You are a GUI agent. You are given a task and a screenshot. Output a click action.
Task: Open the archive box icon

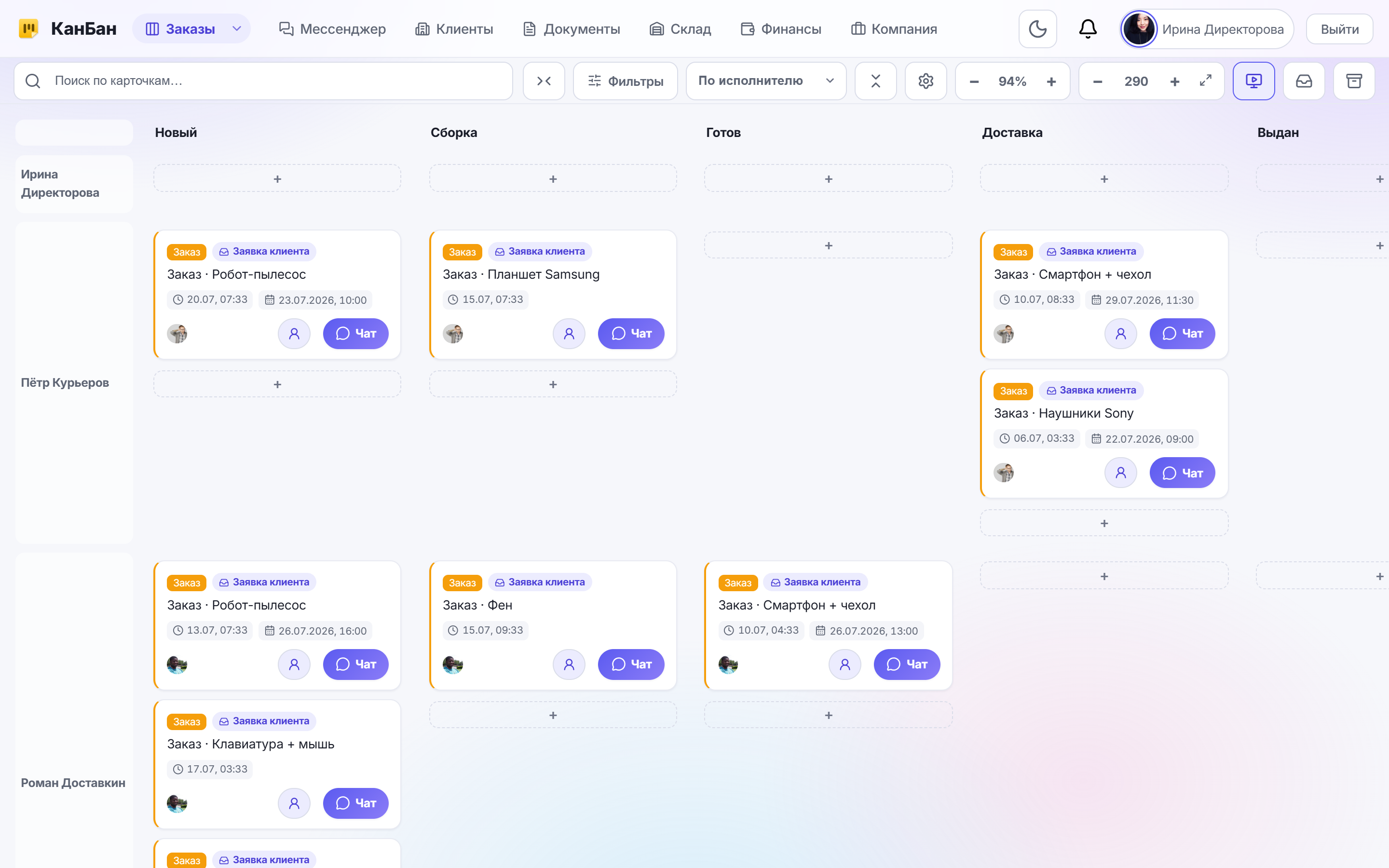[x=1354, y=81]
